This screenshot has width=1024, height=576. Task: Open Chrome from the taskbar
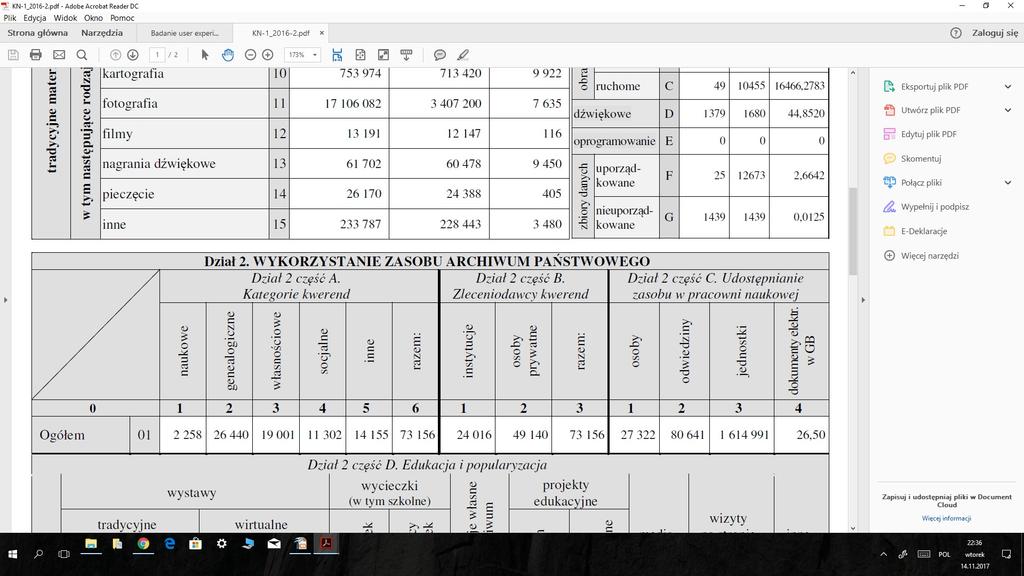tap(143, 543)
